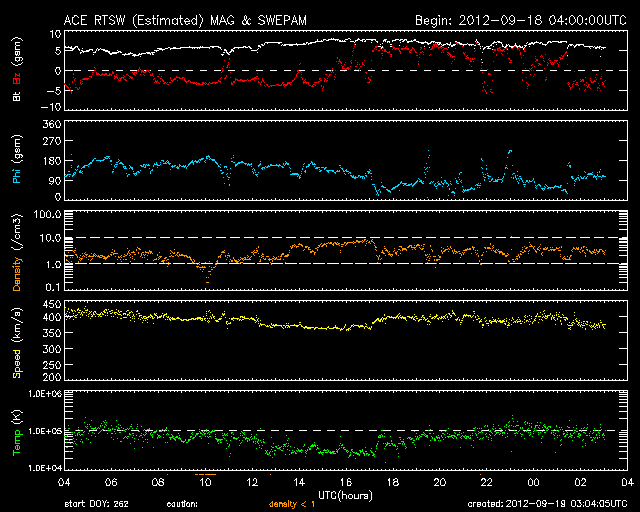Click the 'start DOY: 262' text

pos(96,504)
